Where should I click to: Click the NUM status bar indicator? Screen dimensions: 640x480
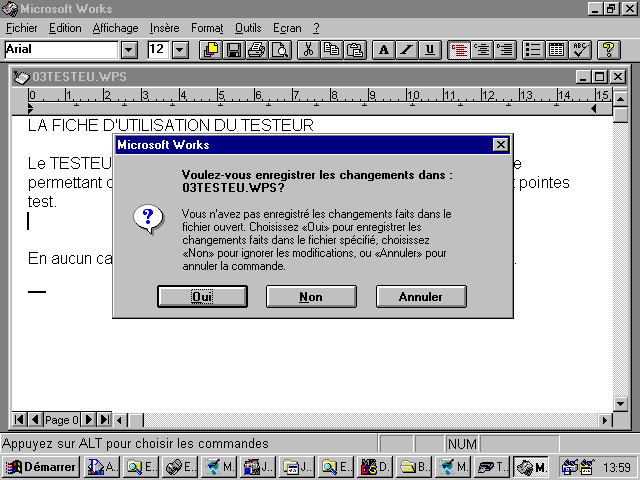462,444
